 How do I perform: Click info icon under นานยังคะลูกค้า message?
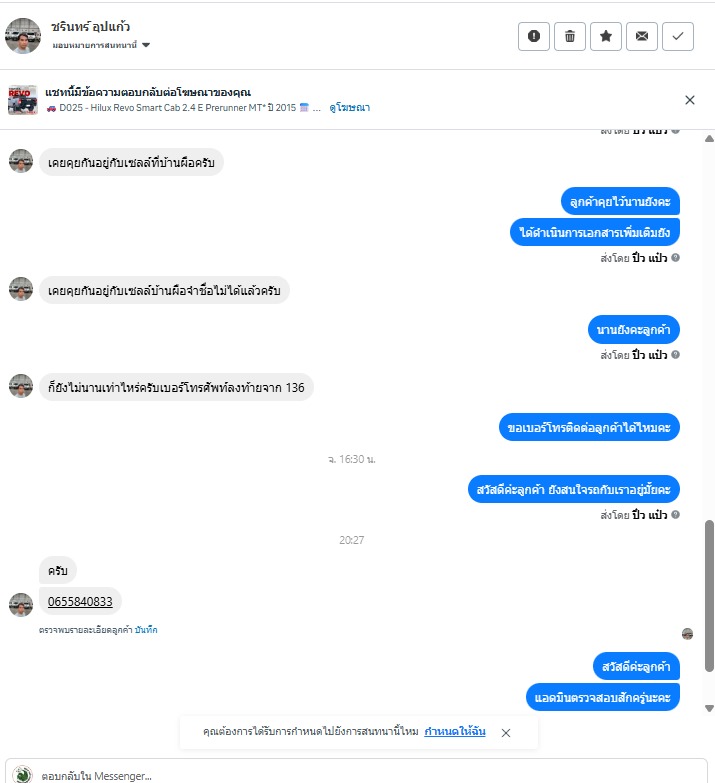675,355
